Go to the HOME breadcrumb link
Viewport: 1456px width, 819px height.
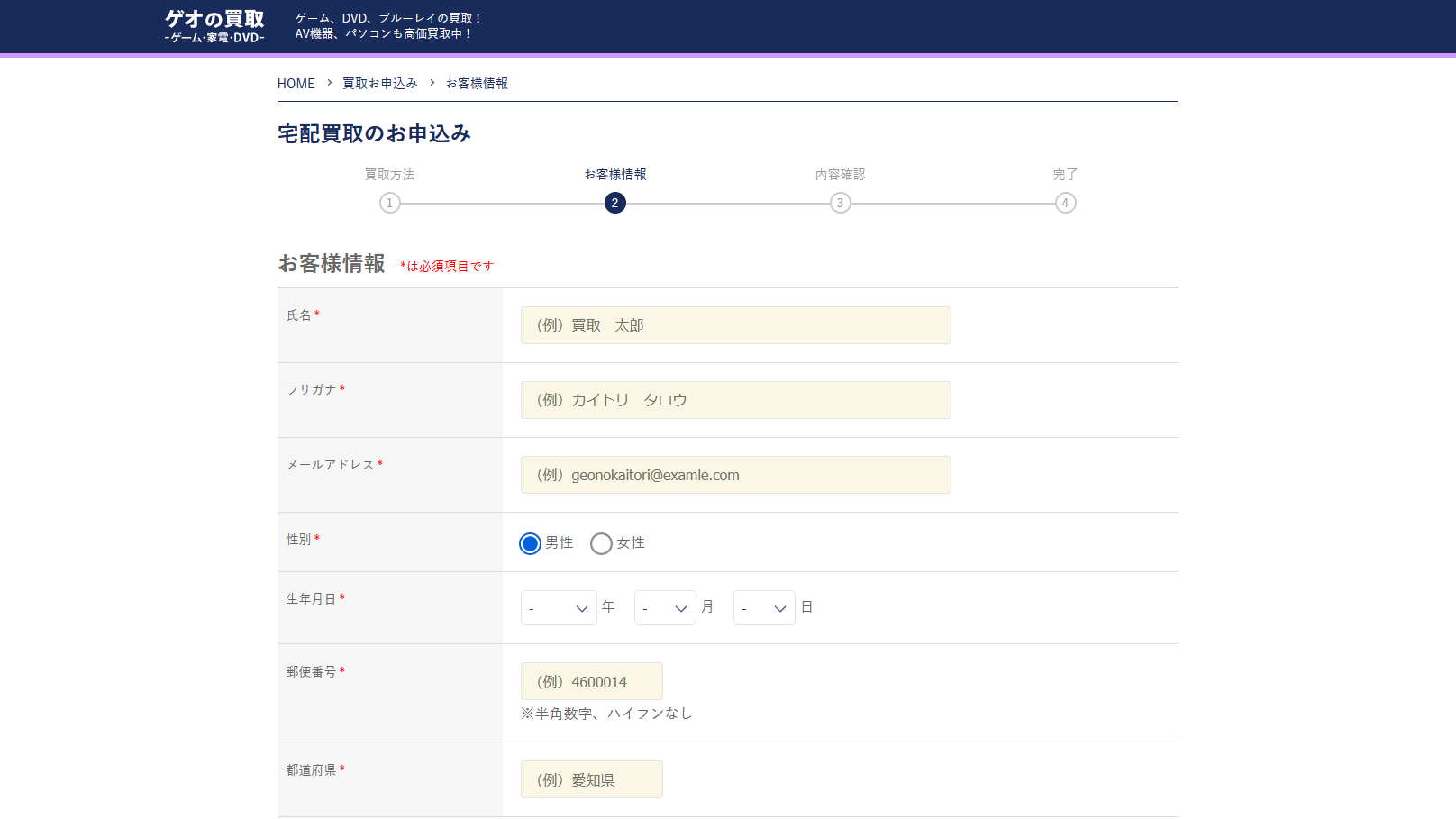pos(296,84)
